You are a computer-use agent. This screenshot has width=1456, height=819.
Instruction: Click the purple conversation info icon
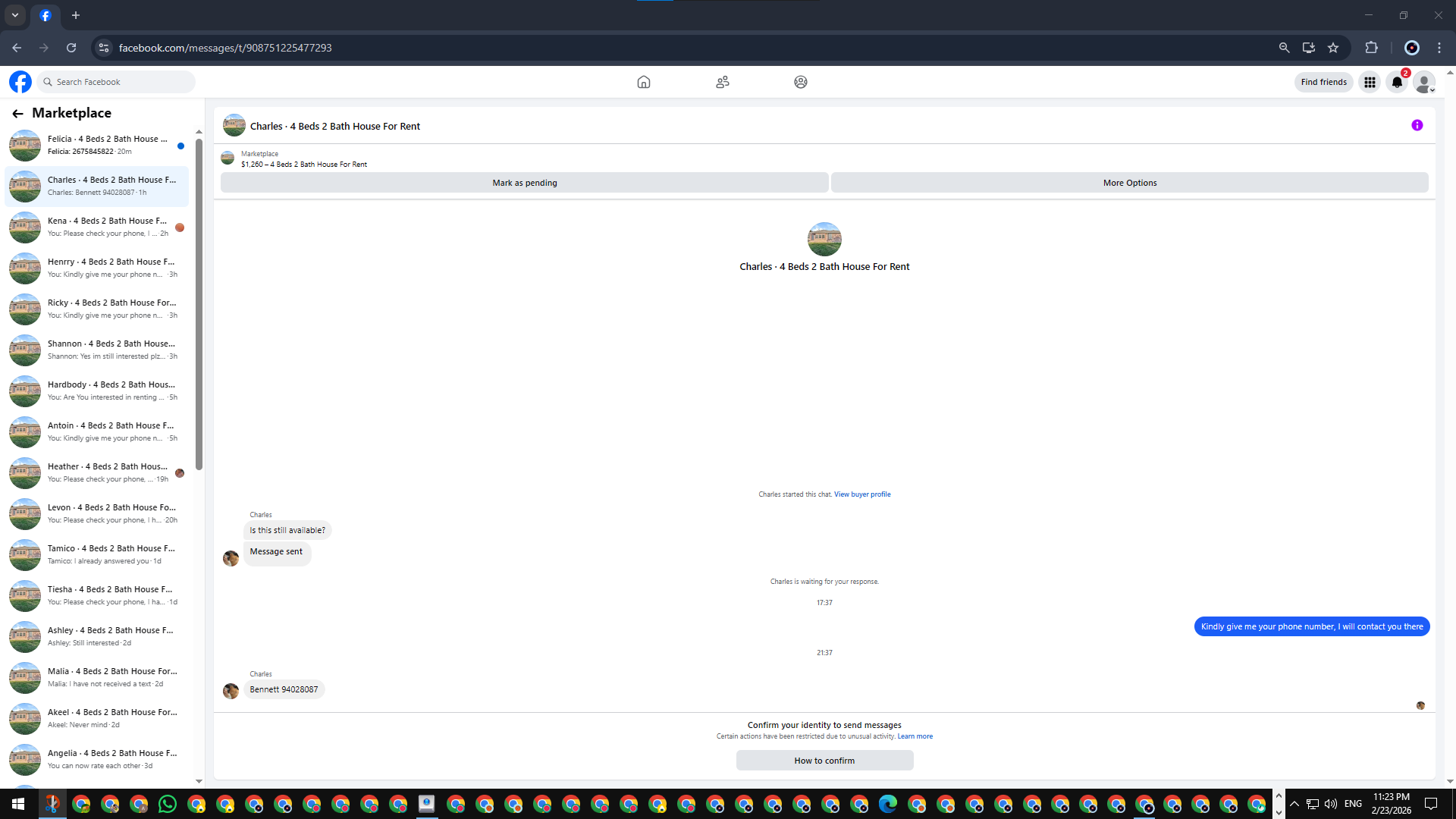pyautogui.click(x=1417, y=126)
